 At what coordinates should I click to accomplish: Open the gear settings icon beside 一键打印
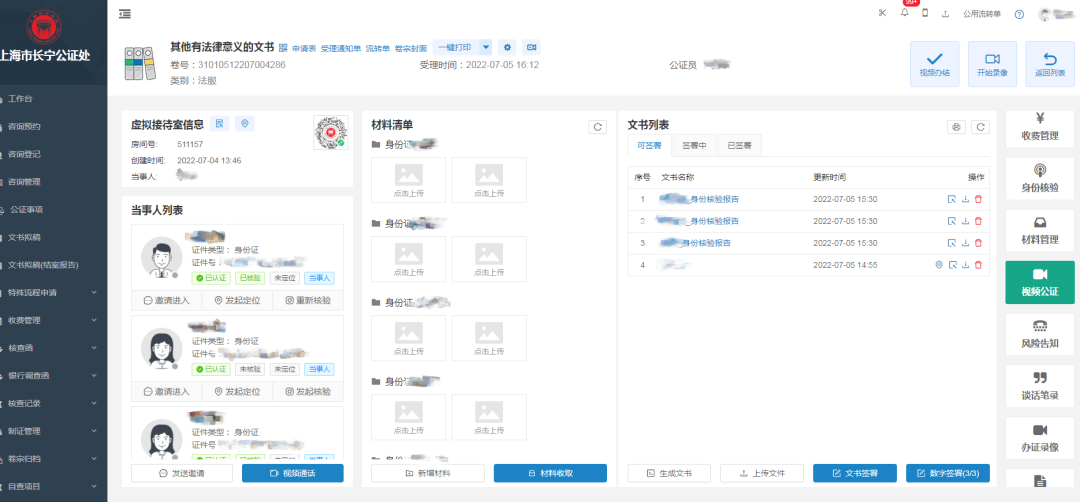[x=507, y=47]
